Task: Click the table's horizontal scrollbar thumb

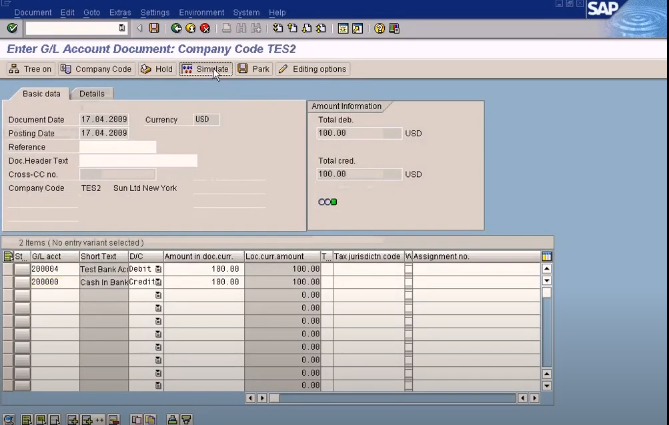Action: coord(274,398)
